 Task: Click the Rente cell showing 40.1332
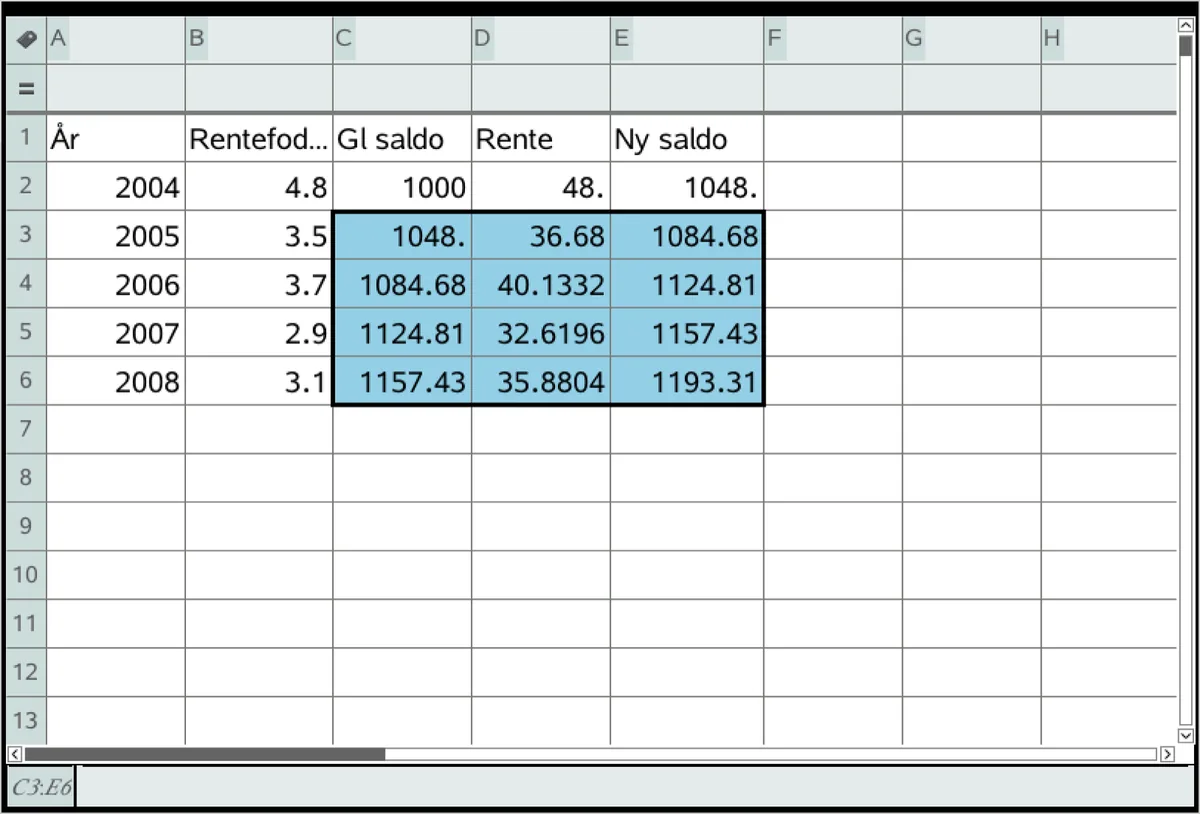point(541,284)
